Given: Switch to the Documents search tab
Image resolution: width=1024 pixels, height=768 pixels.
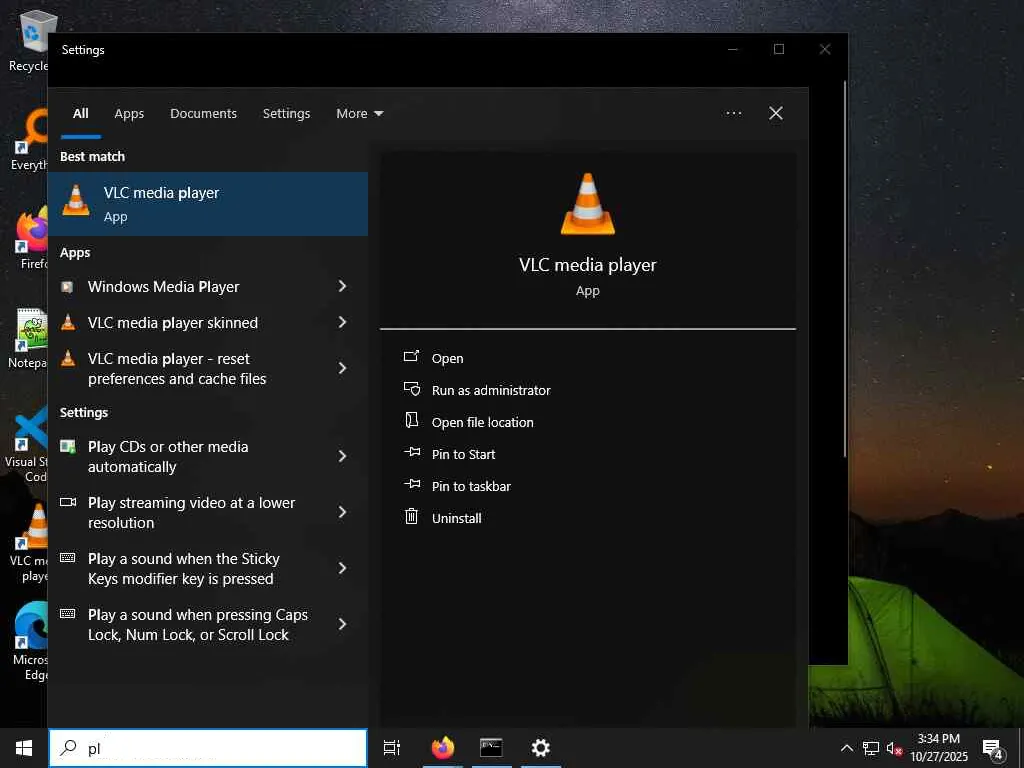Looking at the screenshot, I should tap(203, 114).
